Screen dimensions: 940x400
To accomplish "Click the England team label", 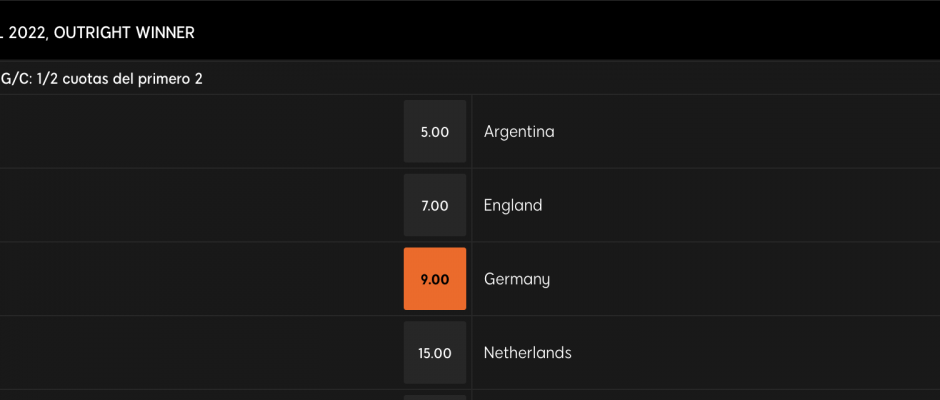I will tap(513, 206).
